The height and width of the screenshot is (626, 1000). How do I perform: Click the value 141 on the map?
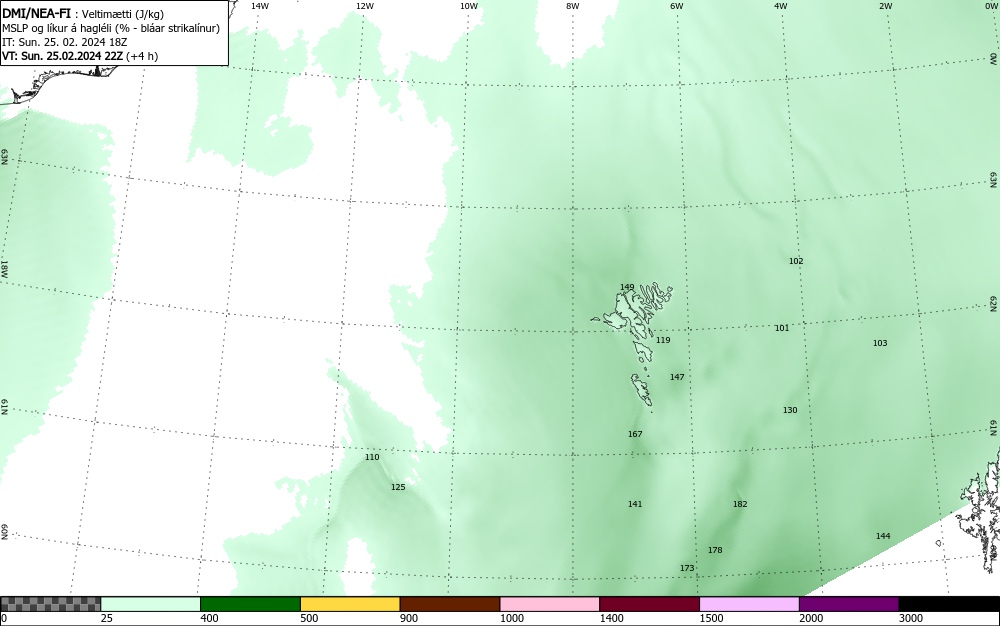(635, 504)
